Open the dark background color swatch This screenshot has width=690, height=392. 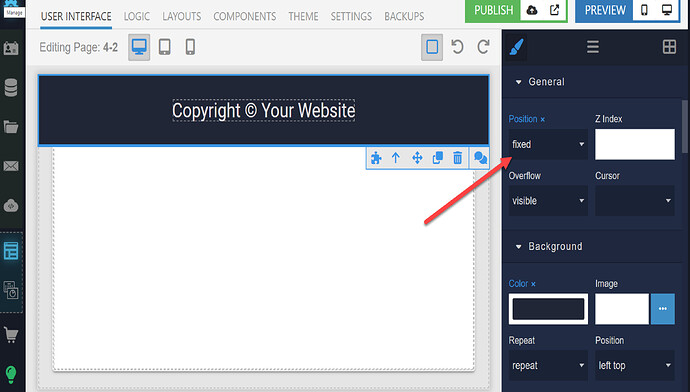click(548, 309)
